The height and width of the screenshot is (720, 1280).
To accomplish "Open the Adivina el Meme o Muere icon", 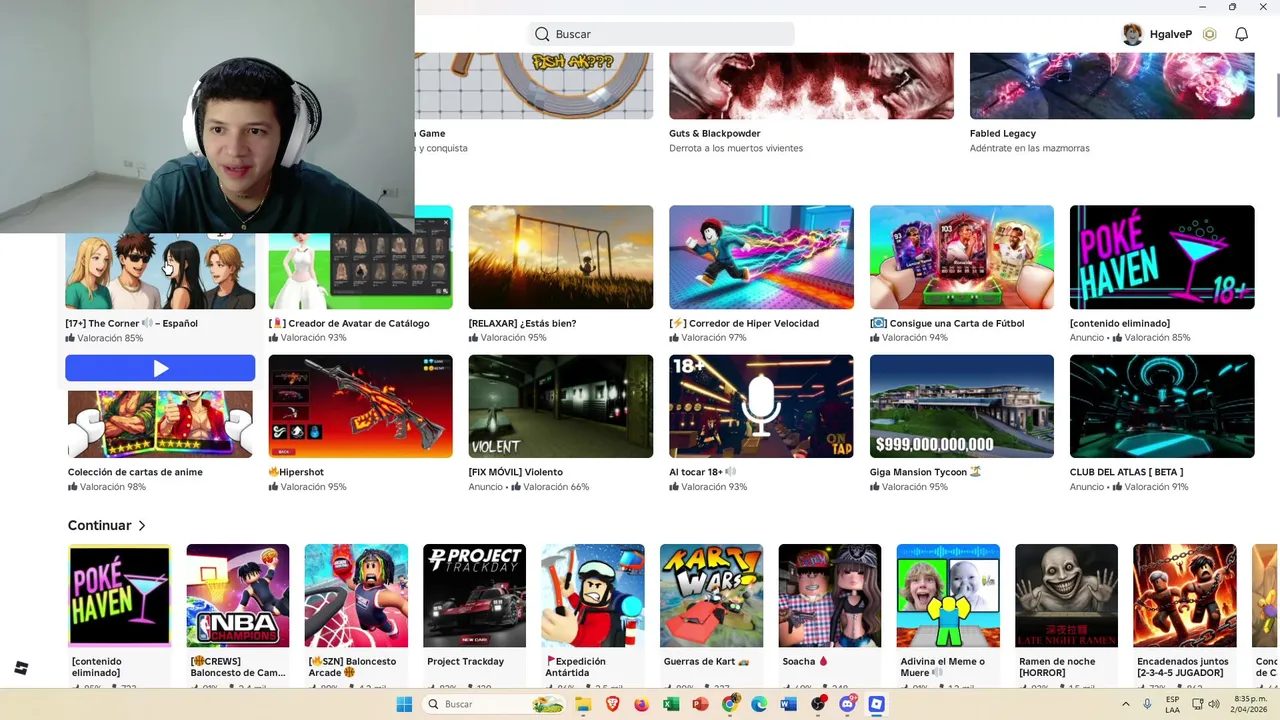I will point(948,596).
